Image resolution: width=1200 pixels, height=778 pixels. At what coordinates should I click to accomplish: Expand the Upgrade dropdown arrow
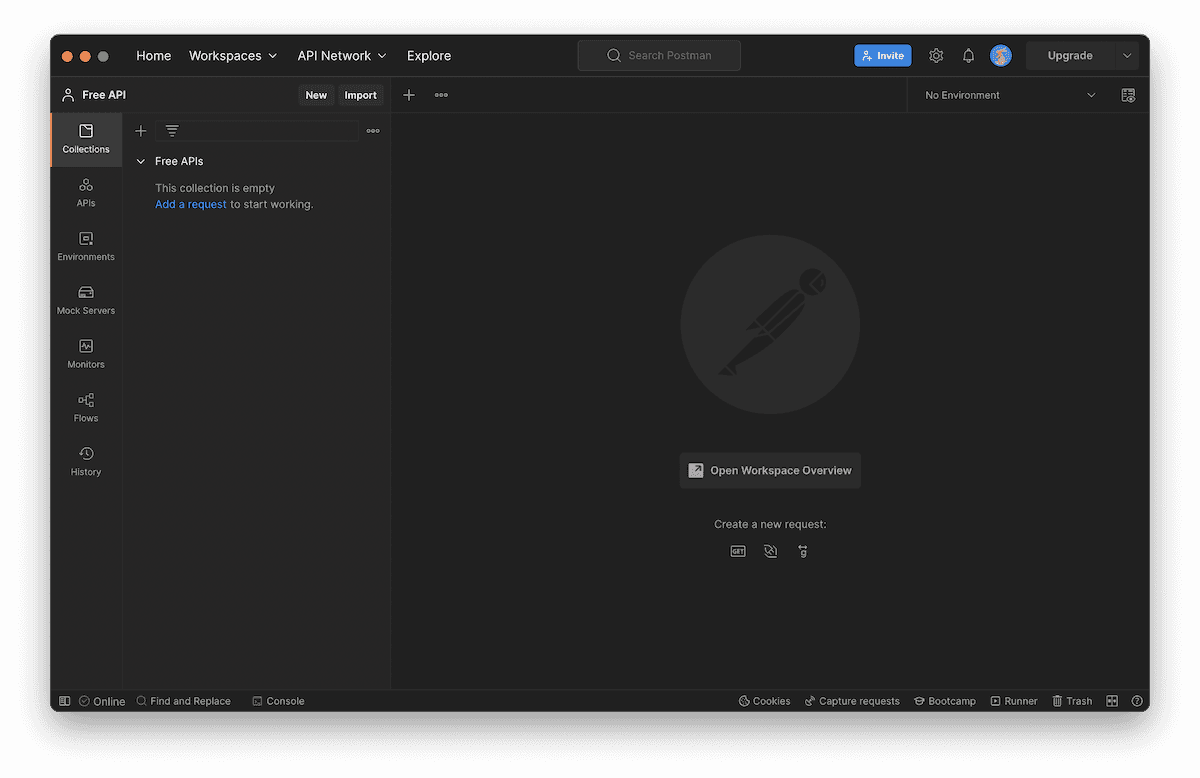1127,56
